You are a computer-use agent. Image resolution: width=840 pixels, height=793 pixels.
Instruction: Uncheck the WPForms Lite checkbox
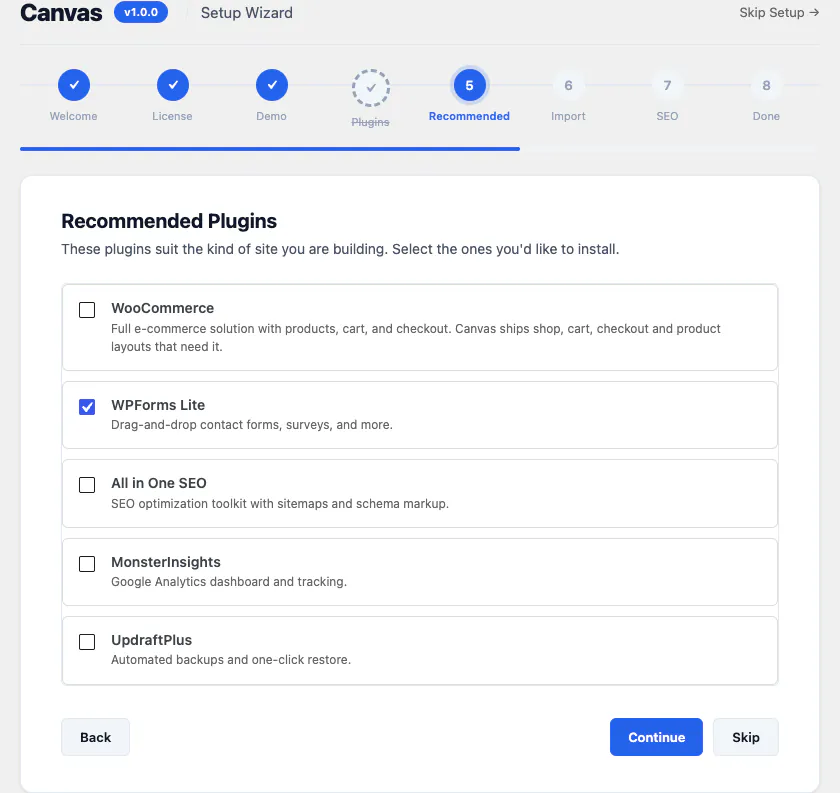87,407
